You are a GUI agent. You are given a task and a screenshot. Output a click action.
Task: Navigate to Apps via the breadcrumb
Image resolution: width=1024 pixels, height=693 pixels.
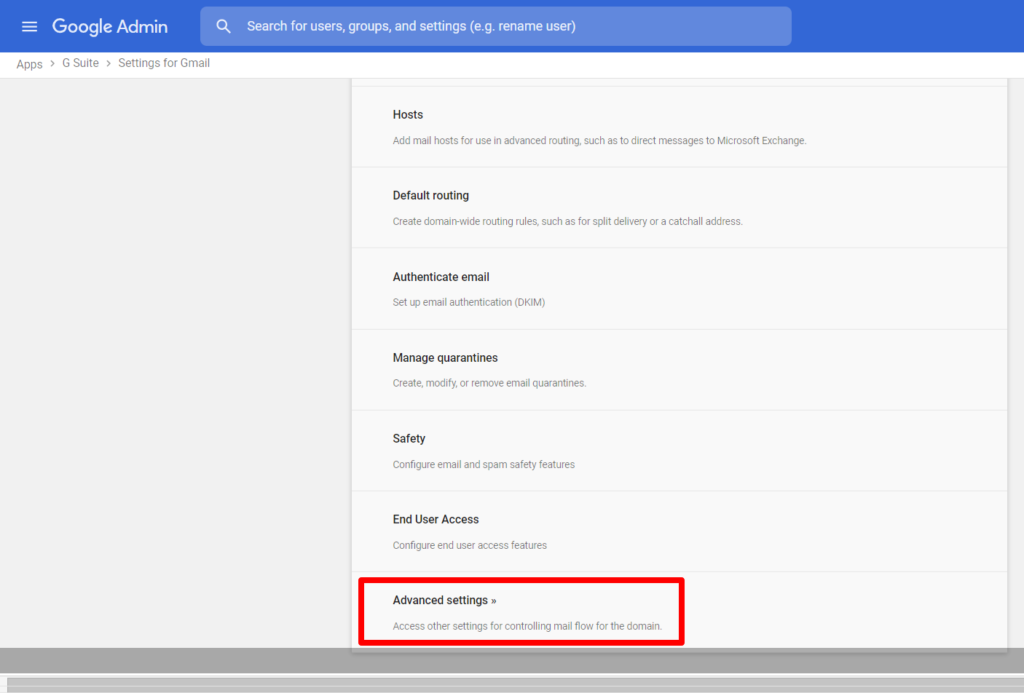(x=29, y=63)
